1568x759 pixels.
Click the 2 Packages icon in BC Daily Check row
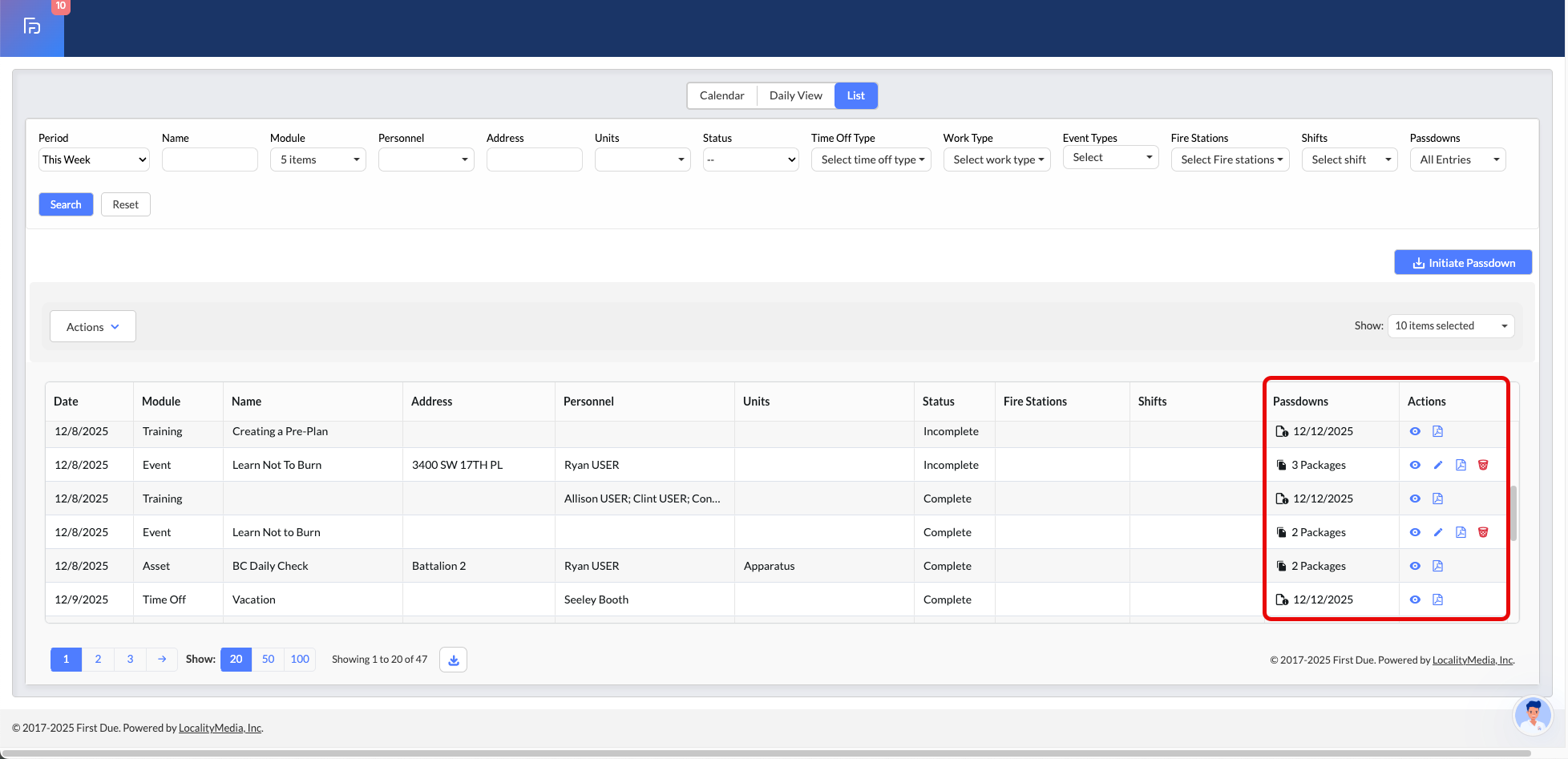(x=1282, y=566)
